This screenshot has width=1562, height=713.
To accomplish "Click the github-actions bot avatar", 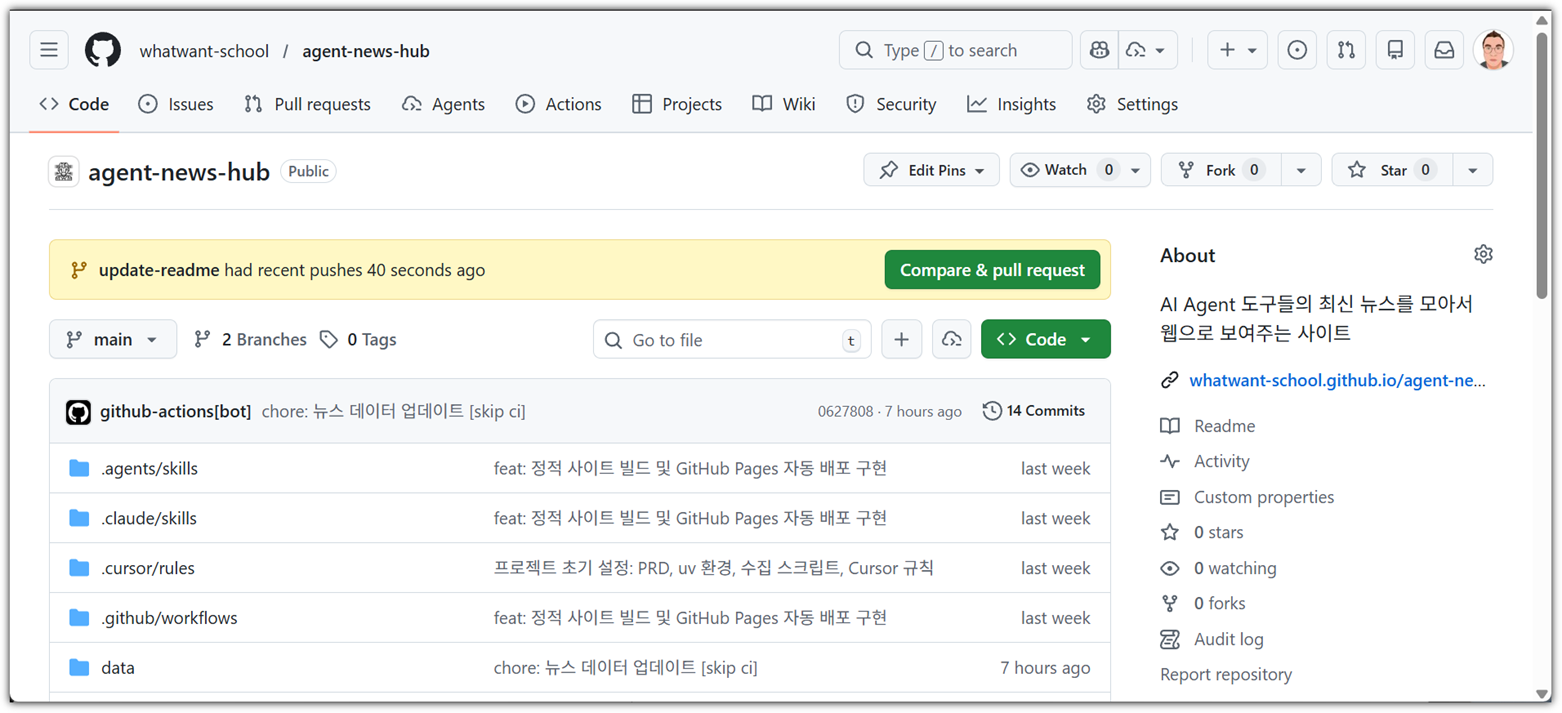I will click(x=79, y=411).
